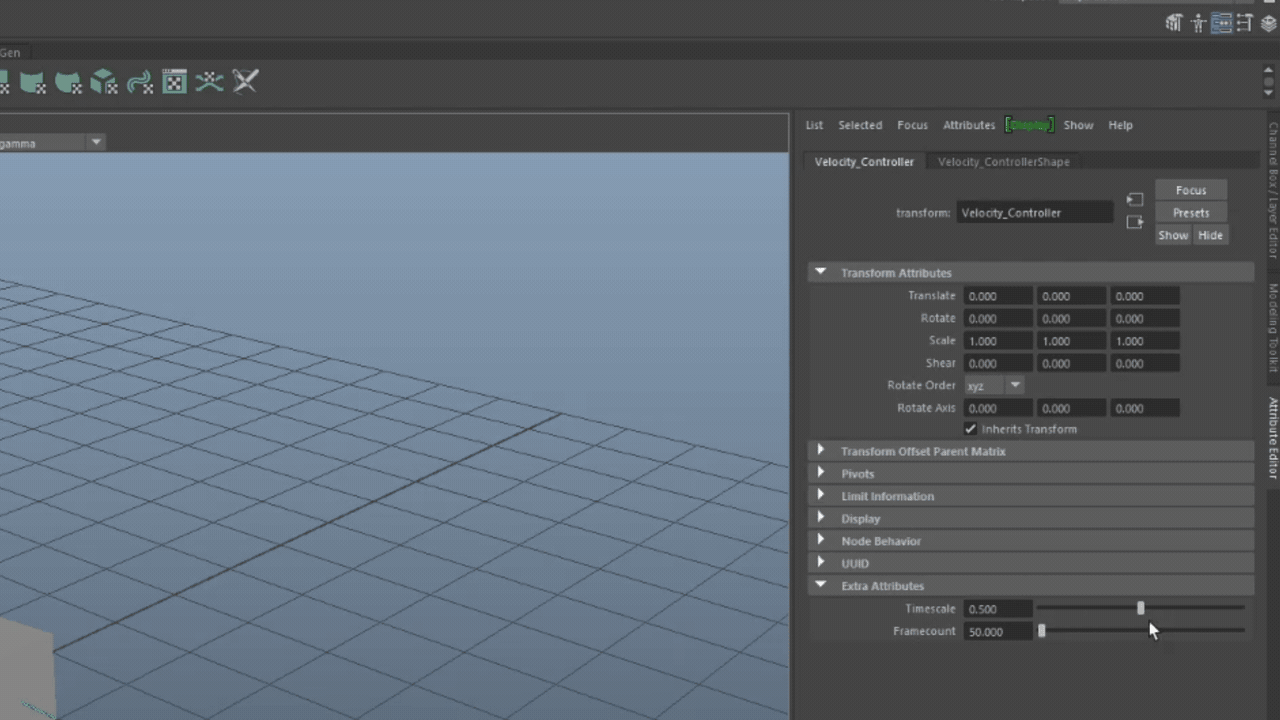
Task: Click the Rotate X value field
Action: point(998,318)
